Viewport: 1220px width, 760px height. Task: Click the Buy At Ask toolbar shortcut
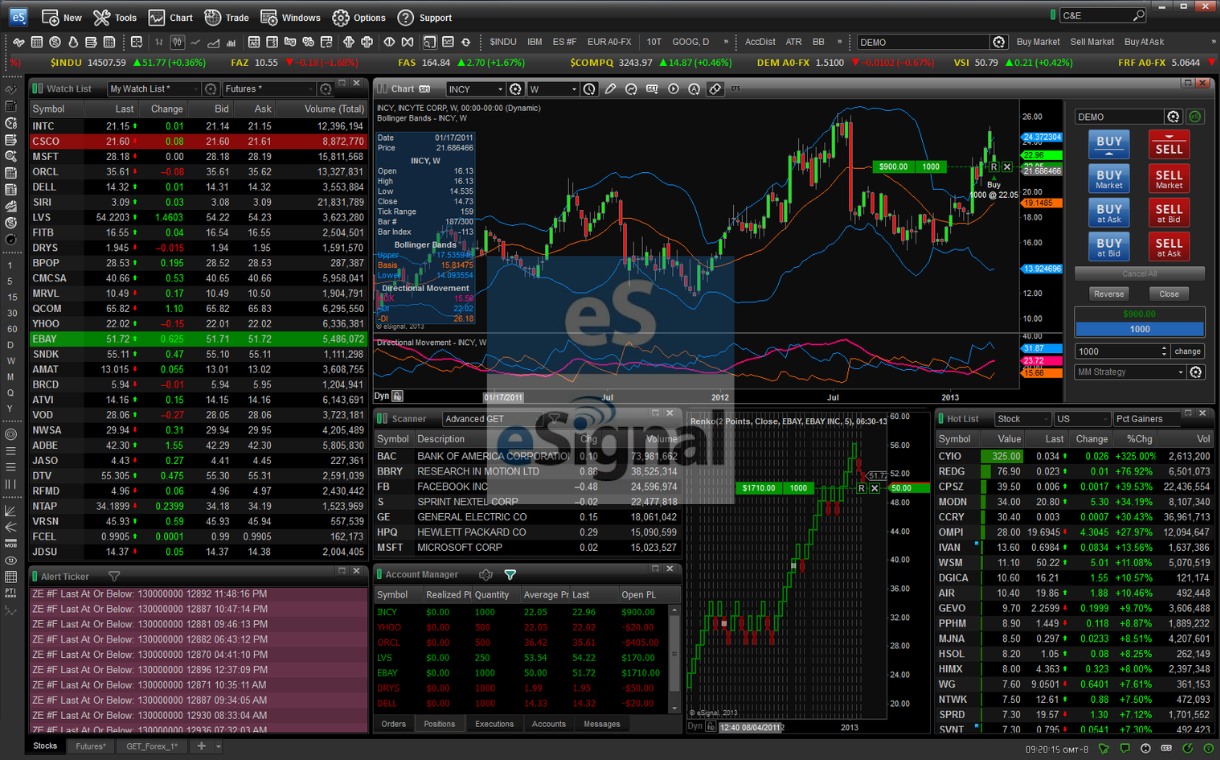[x=1144, y=42]
